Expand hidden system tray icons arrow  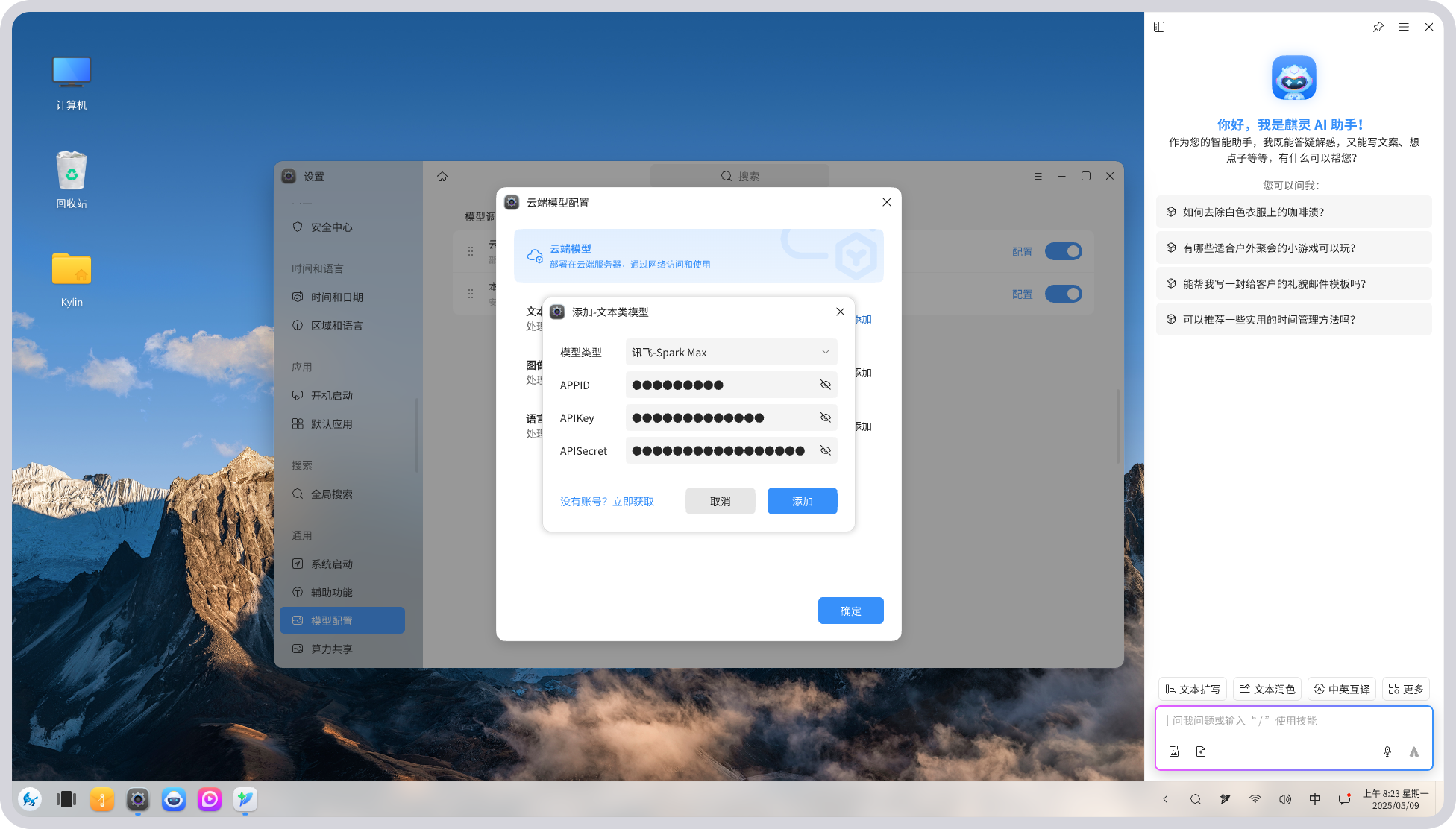pyautogui.click(x=1165, y=799)
